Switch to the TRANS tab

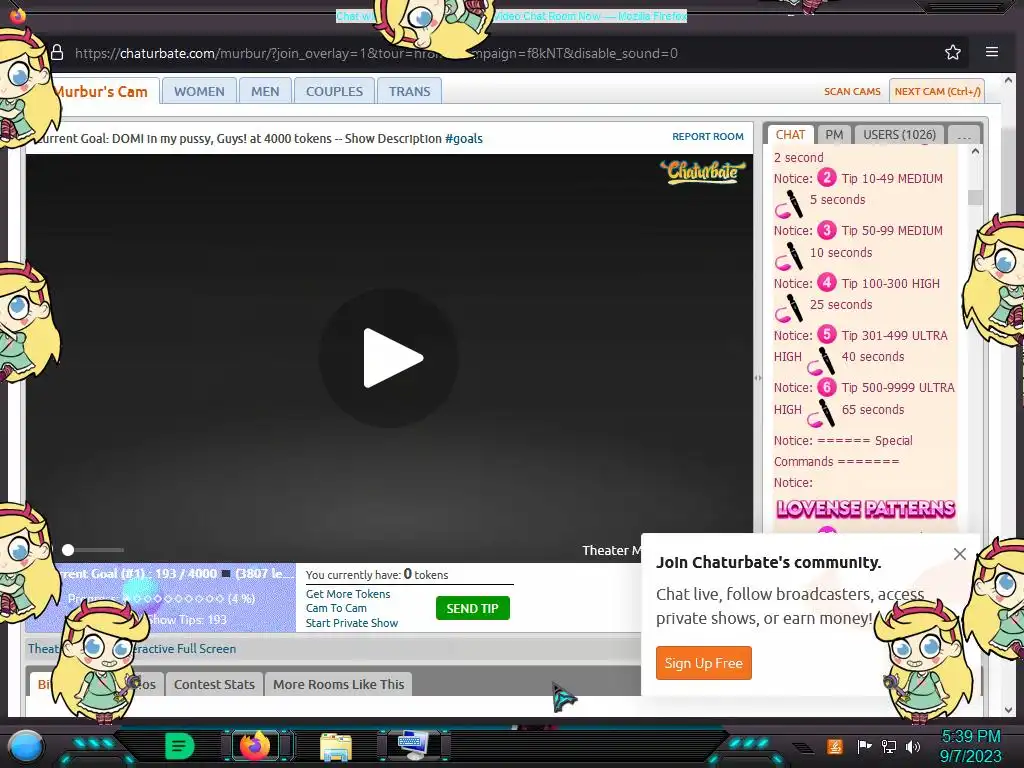point(409,91)
